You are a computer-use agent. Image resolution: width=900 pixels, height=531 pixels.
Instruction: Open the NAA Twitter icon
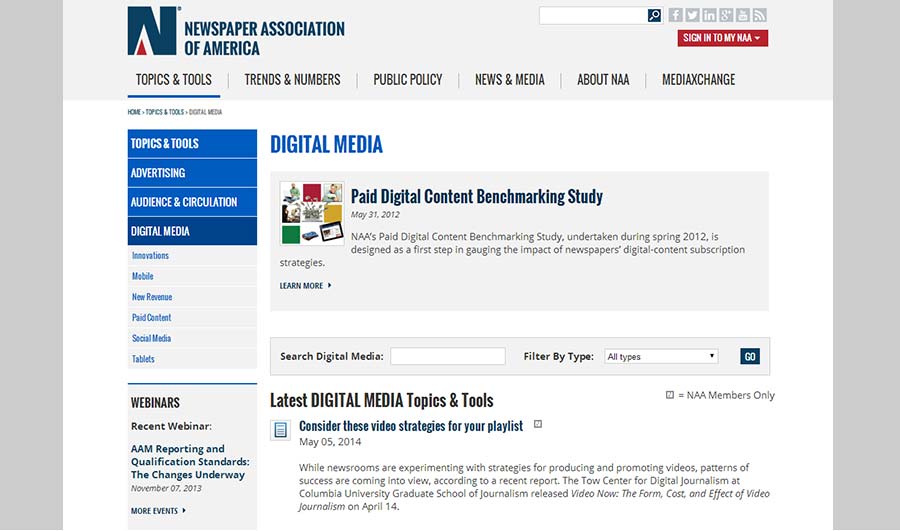[692, 15]
